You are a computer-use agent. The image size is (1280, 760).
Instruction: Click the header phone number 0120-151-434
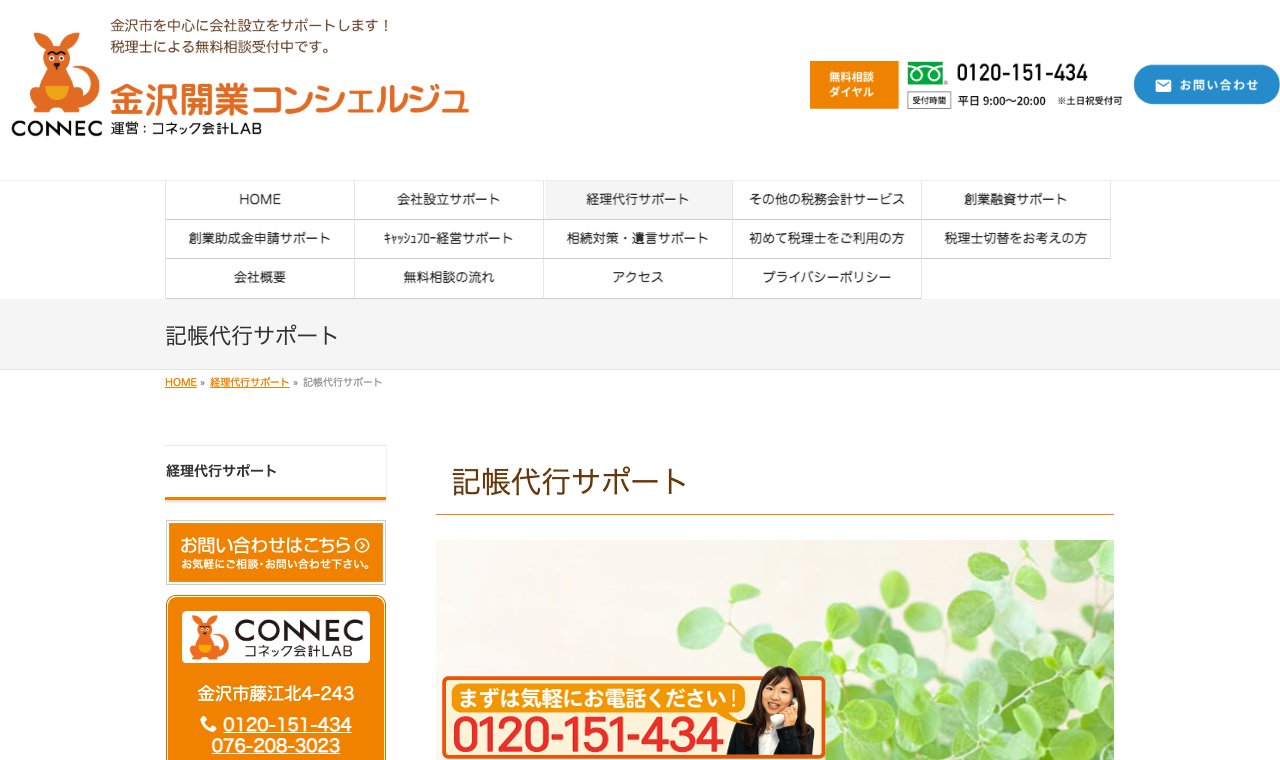click(x=1022, y=73)
